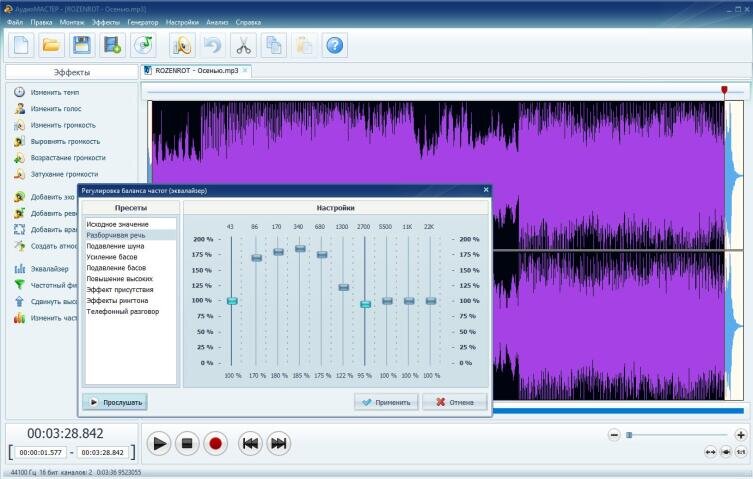Undo the last action with the arrow icon
The height and width of the screenshot is (479, 753).
(x=213, y=46)
